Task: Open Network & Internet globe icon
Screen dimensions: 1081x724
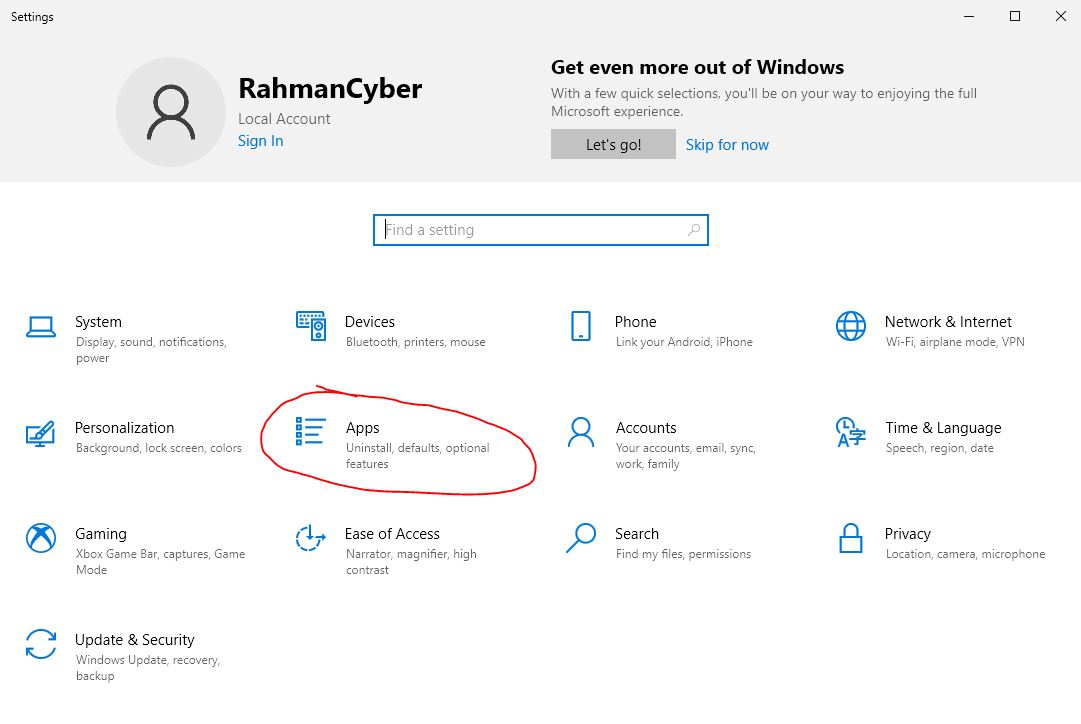Action: (851, 325)
